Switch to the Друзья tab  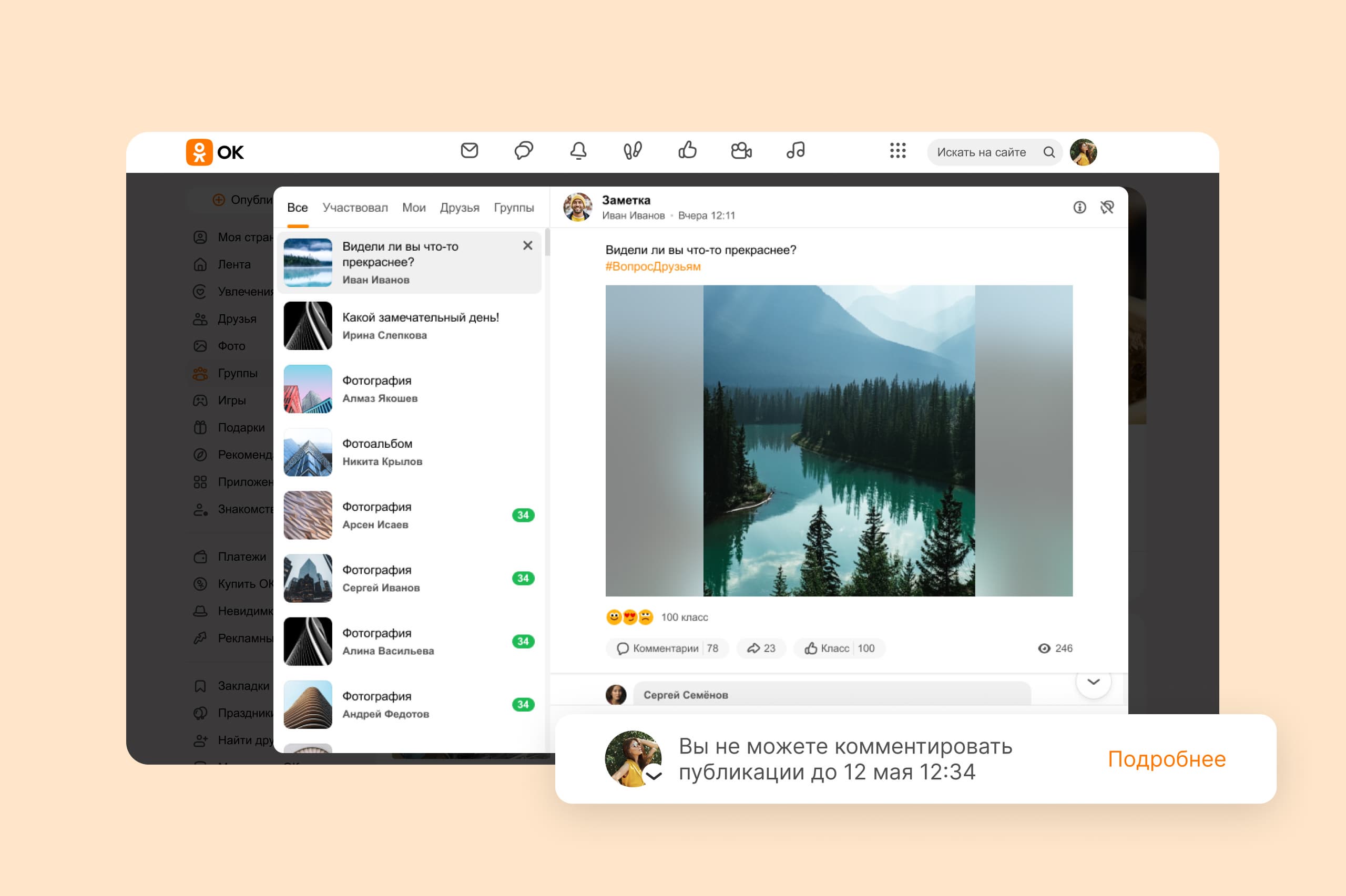pos(460,208)
